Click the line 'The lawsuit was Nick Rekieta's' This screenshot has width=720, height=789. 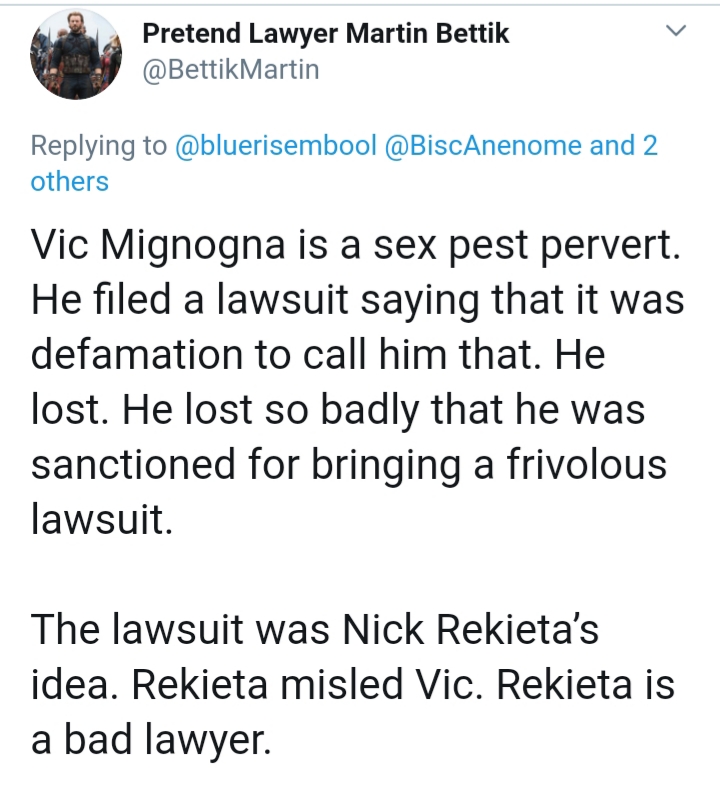coord(314,629)
